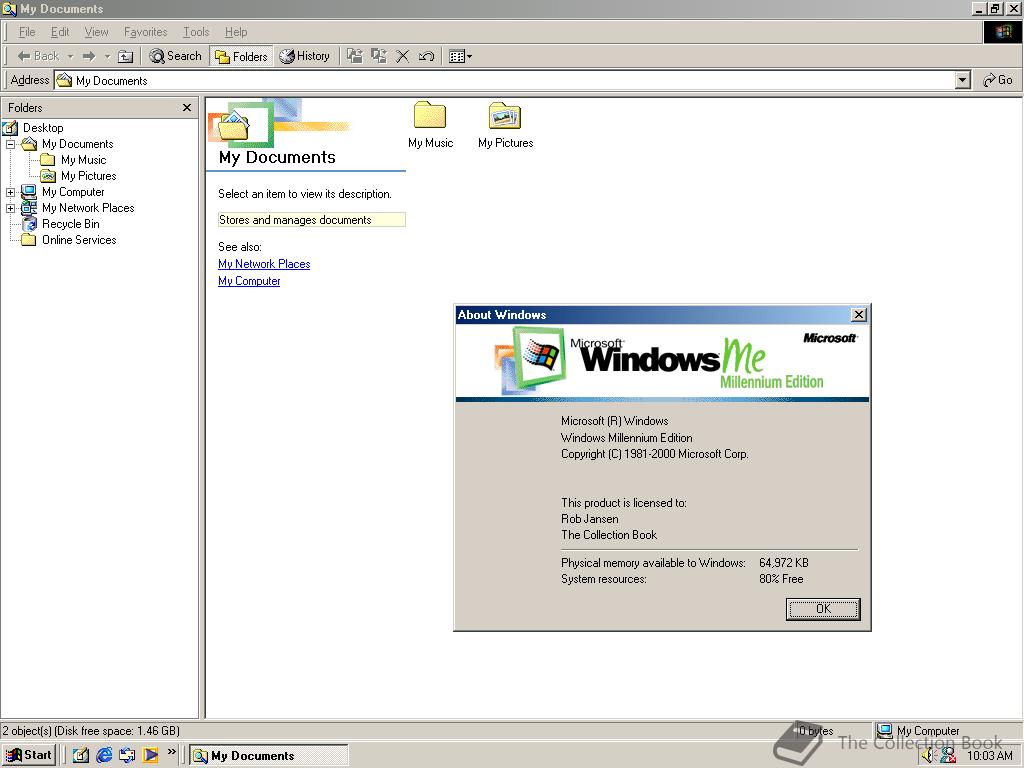Click the Back toolbar button
The height and width of the screenshot is (768, 1024).
pyautogui.click(x=38, y=56)
